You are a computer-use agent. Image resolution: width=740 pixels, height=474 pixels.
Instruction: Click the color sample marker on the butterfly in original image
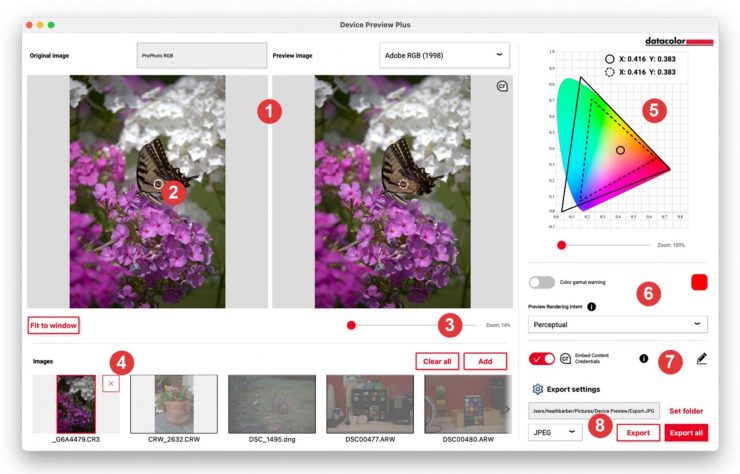(x=158, y=184)
